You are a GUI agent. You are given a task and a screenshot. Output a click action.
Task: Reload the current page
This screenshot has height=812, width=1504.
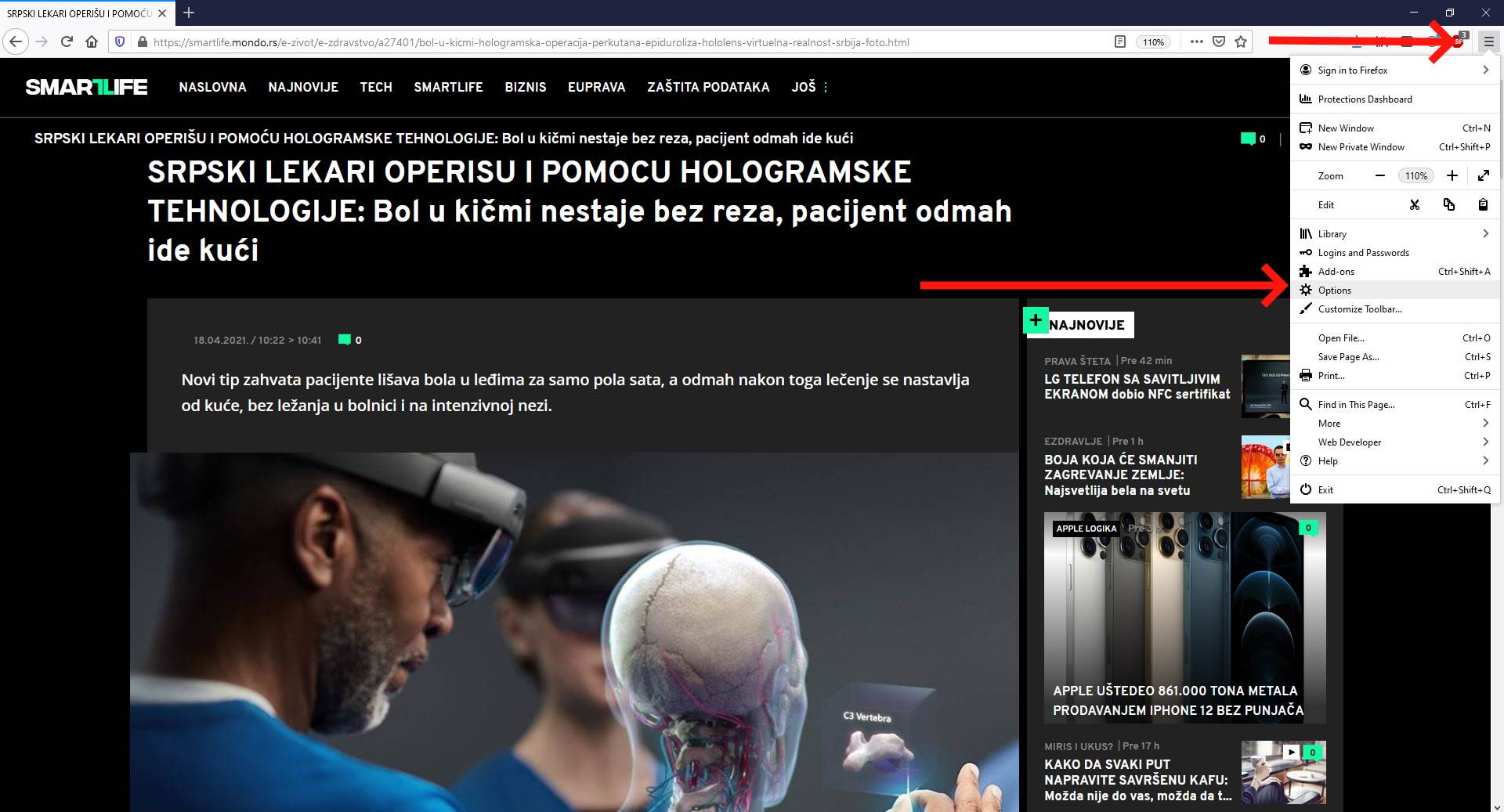point(66,42)
